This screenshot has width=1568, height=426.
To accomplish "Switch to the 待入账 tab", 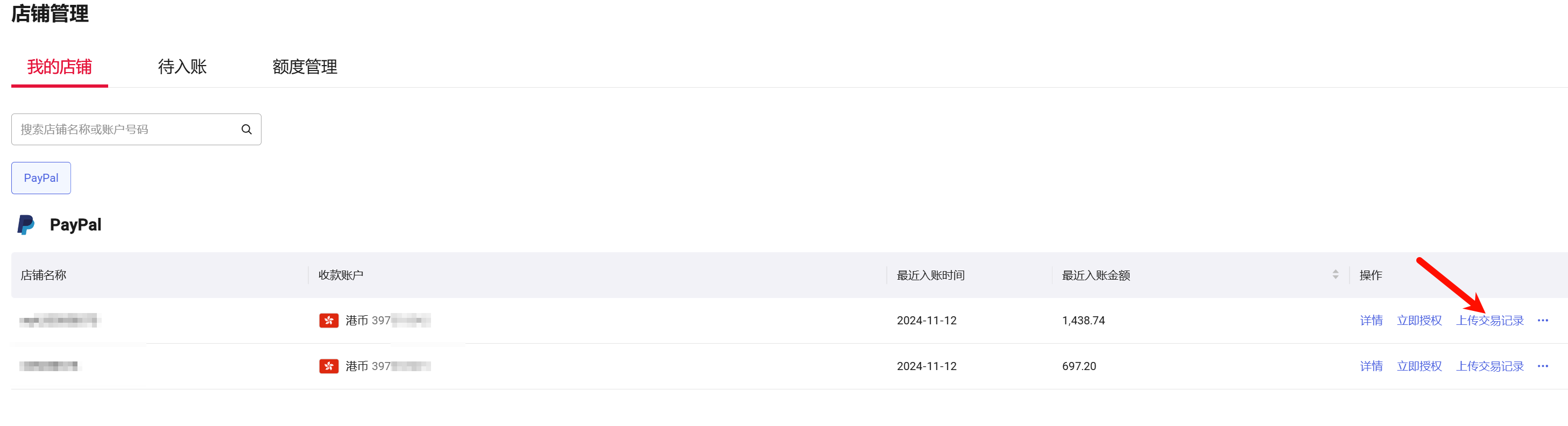I will tap(182, 67).
